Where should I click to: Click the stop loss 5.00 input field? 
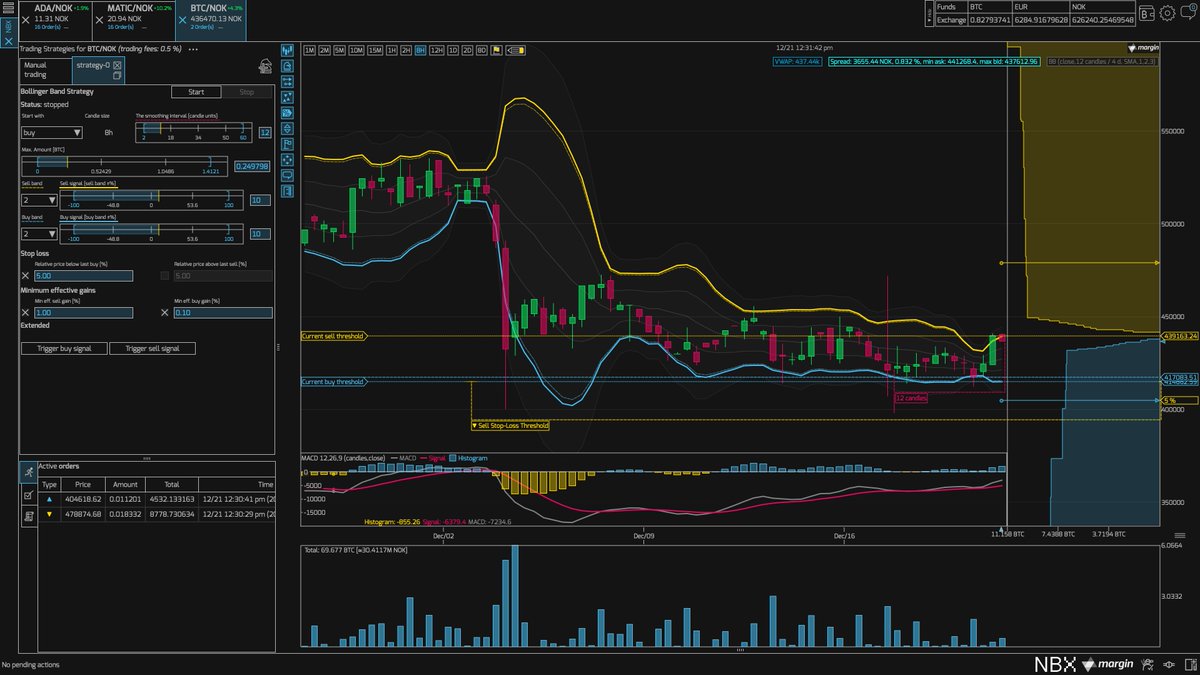coord(83,275)
